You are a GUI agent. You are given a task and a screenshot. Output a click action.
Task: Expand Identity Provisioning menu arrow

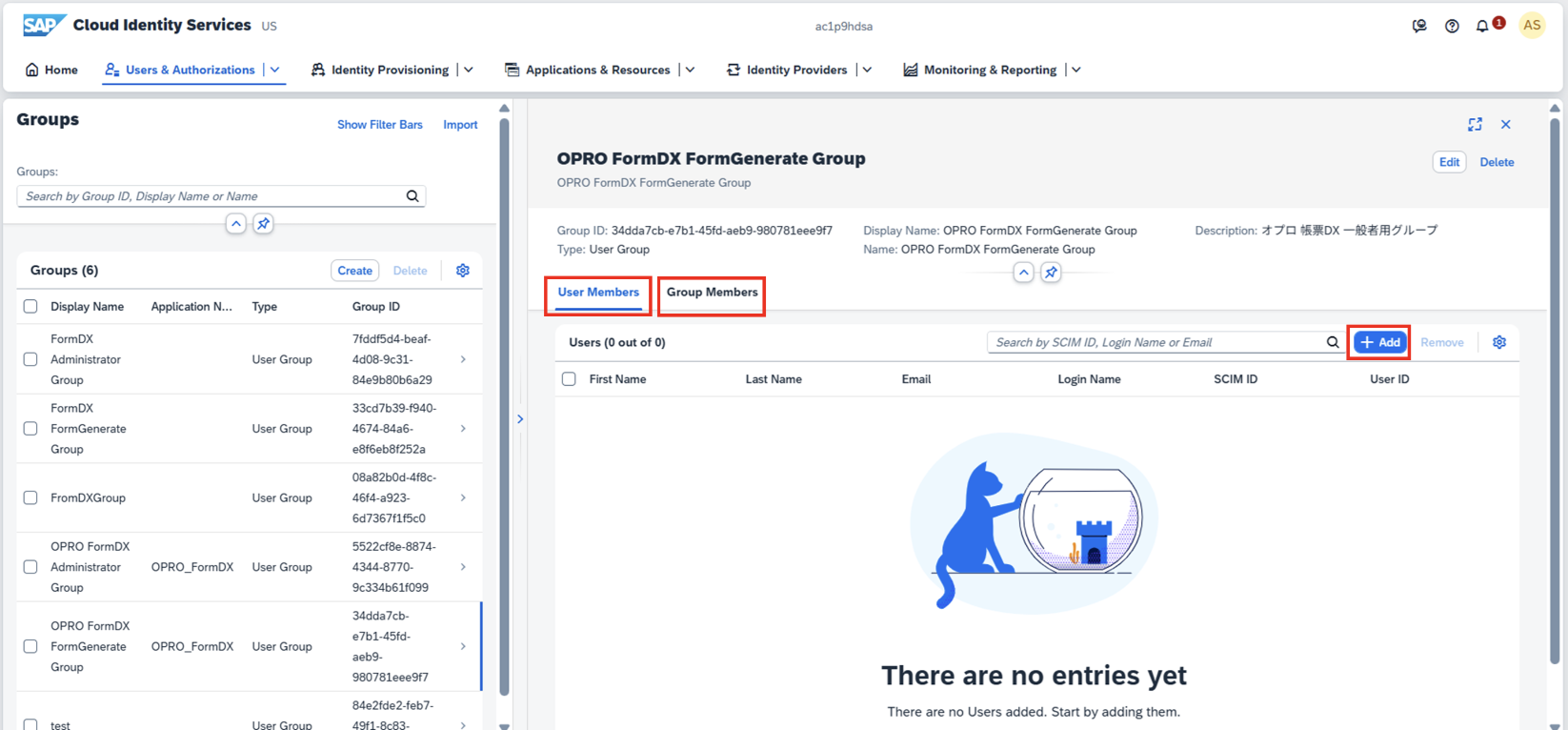(x=469, y=70)
